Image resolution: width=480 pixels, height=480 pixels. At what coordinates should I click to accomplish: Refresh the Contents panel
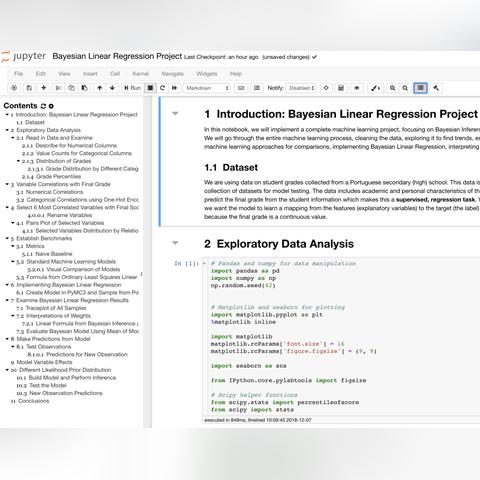(x=43, y=106)
